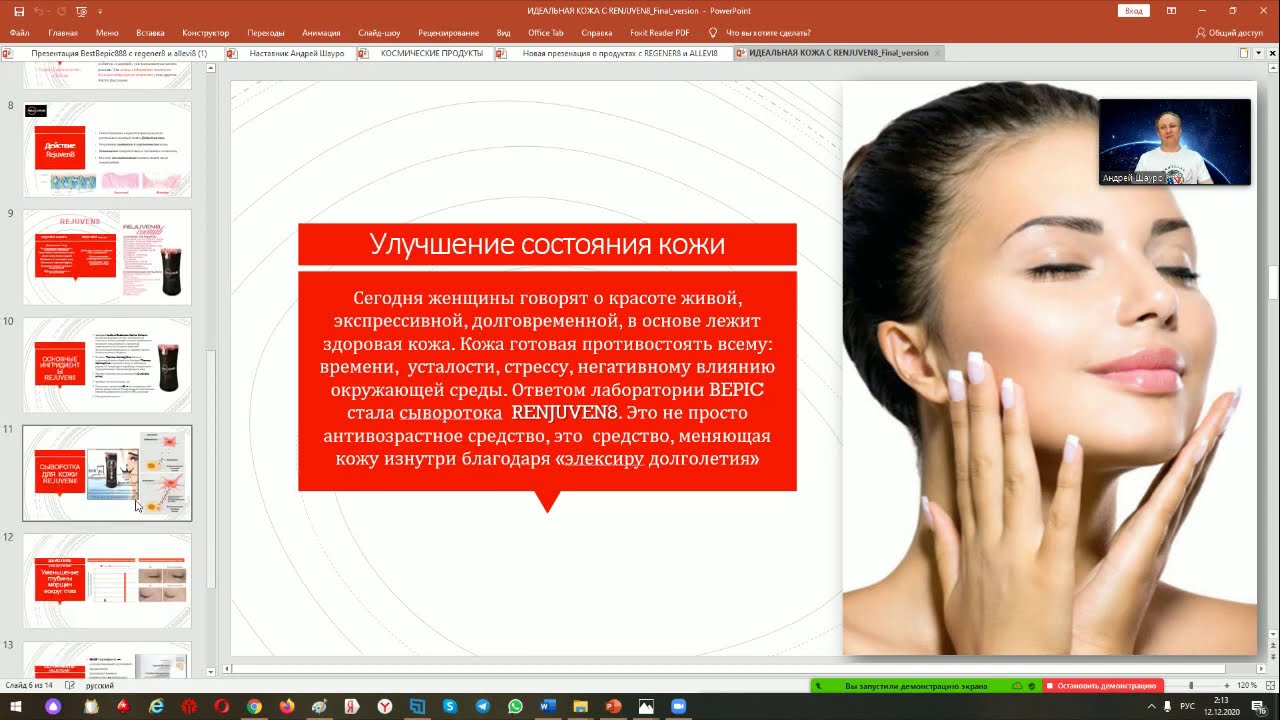Click the Андрей Шауро video thumbnail
The image size is (1280, 720).
pyautogui.click(x=1174, y=142)
